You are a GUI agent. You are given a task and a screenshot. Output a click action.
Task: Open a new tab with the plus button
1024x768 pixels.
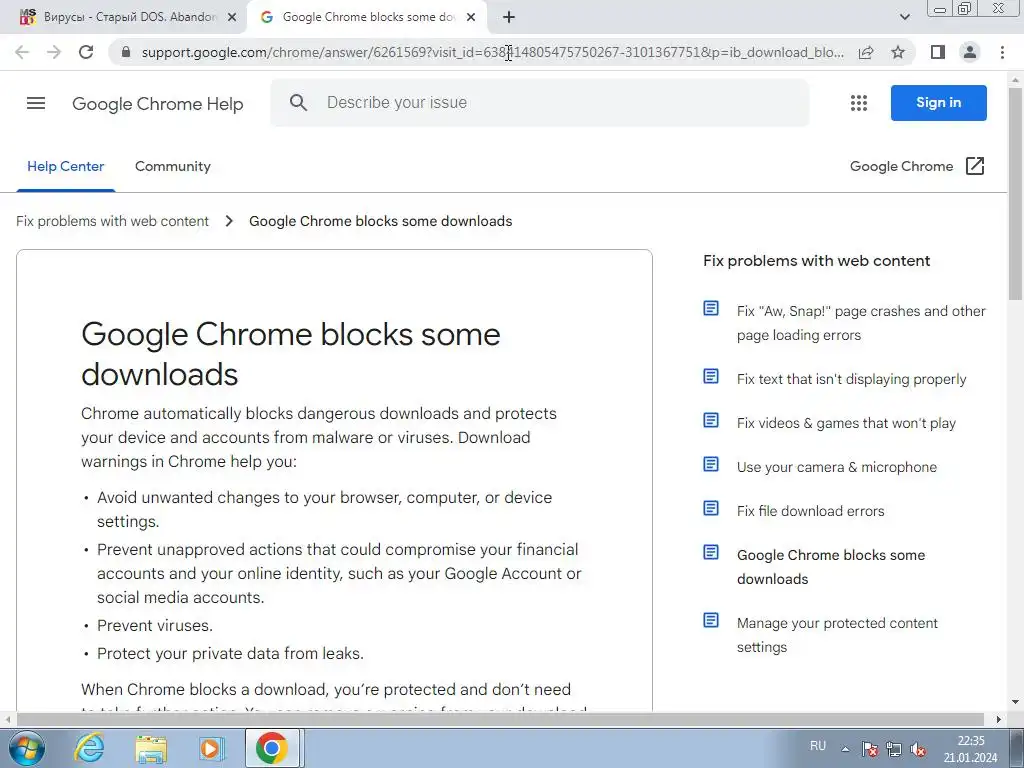(x=509, y=18)
